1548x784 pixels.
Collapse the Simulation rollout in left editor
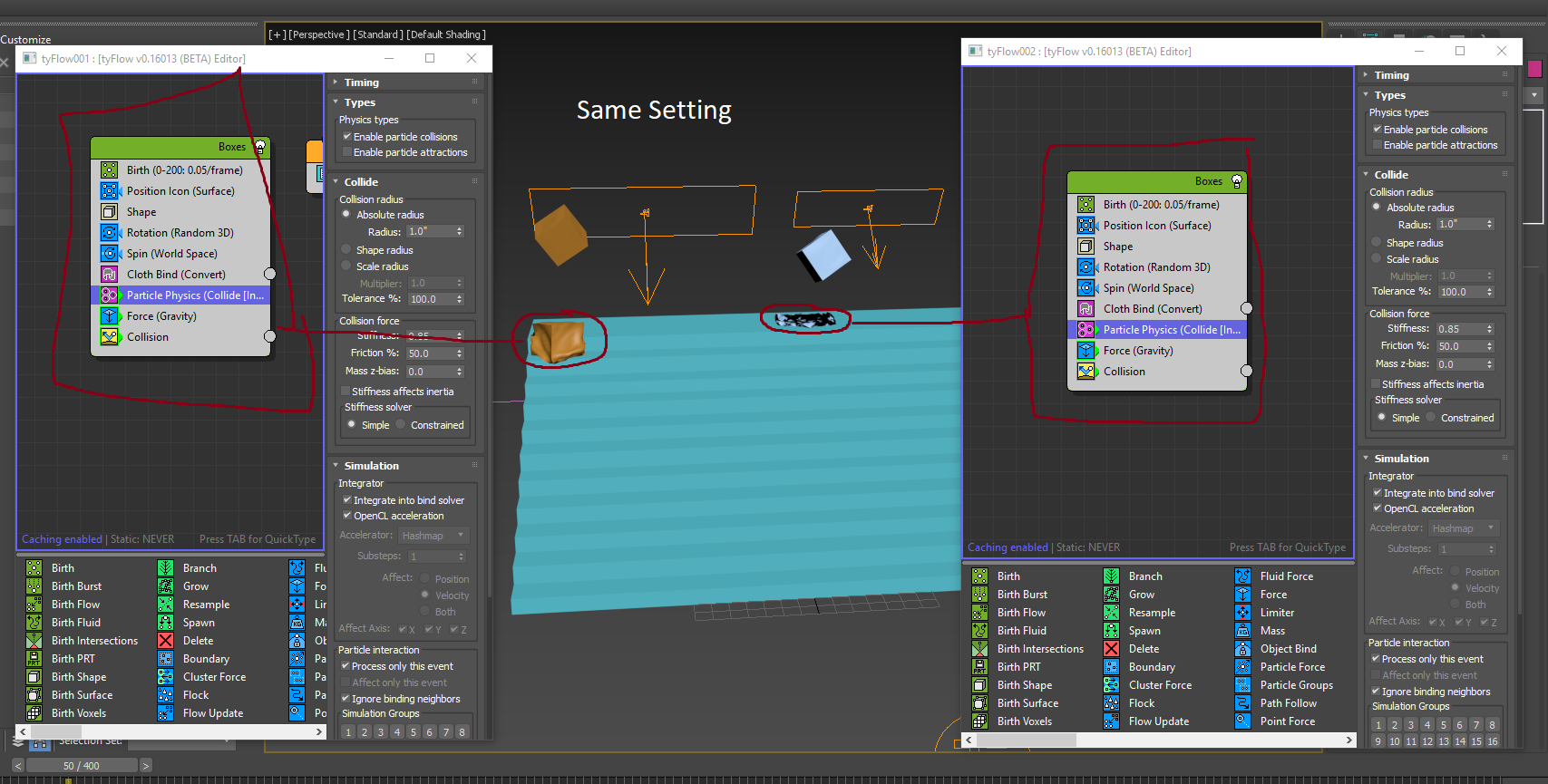[x=371, y=466]
